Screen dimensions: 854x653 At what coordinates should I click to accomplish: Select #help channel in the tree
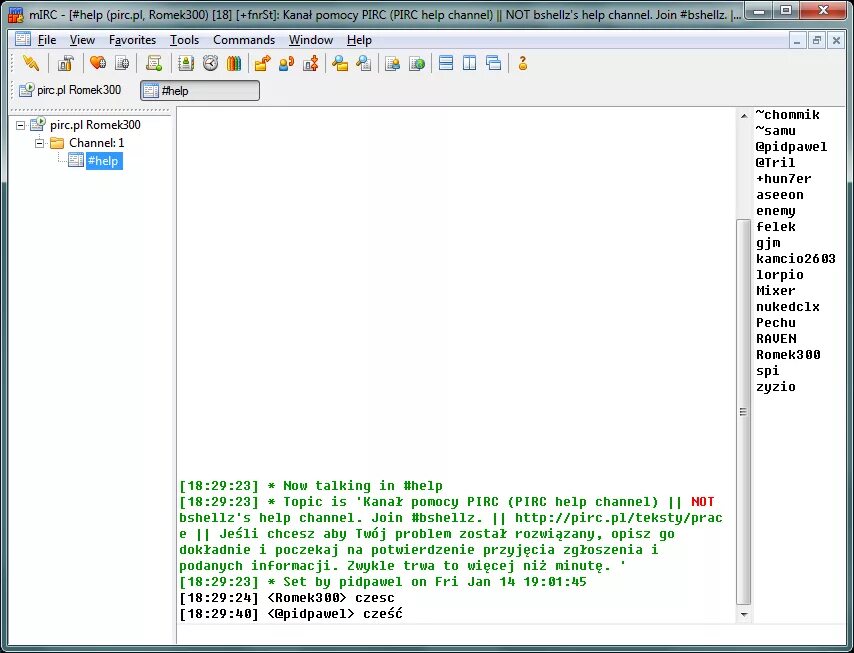point(103,161)
